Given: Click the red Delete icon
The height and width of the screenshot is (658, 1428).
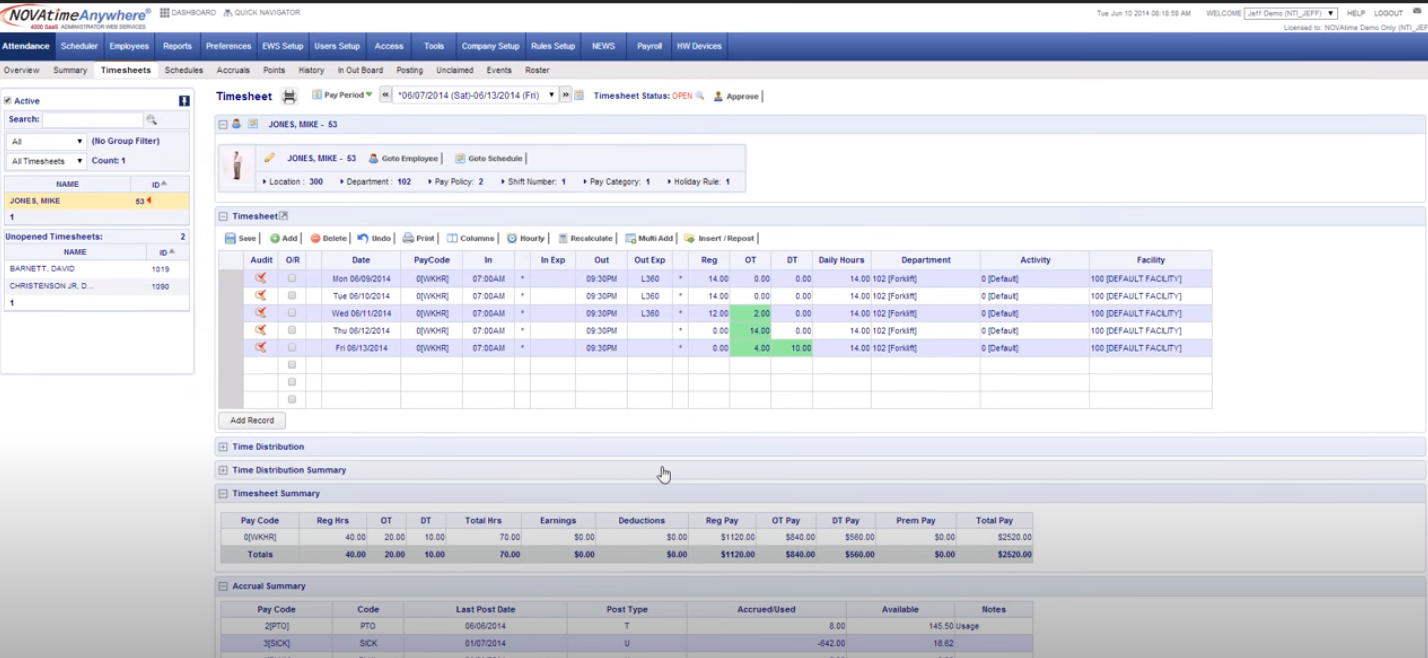Looking at the screenshot, I should click(x=315, y=238).
